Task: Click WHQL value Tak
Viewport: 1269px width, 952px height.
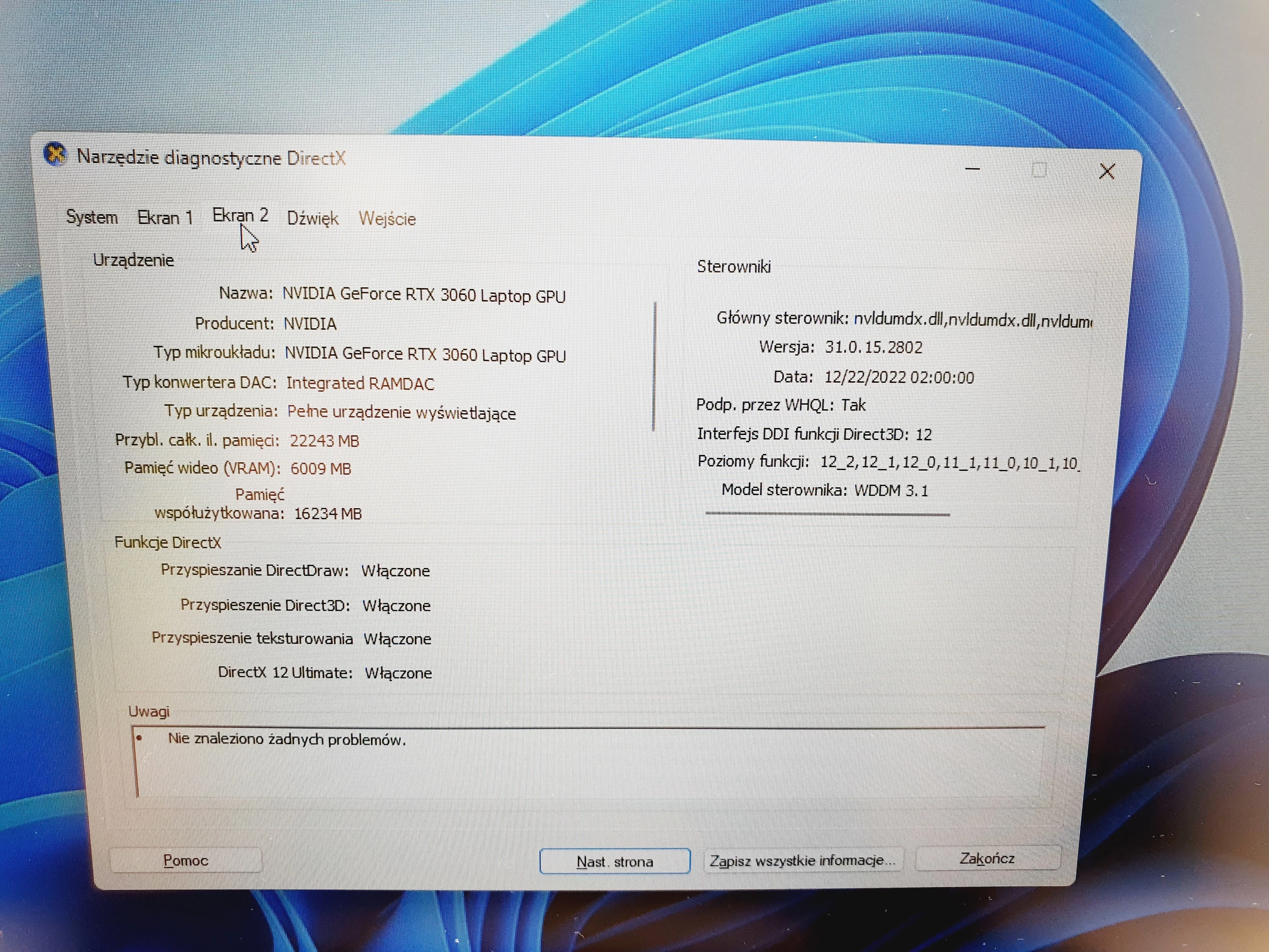Action: (853, 405)
